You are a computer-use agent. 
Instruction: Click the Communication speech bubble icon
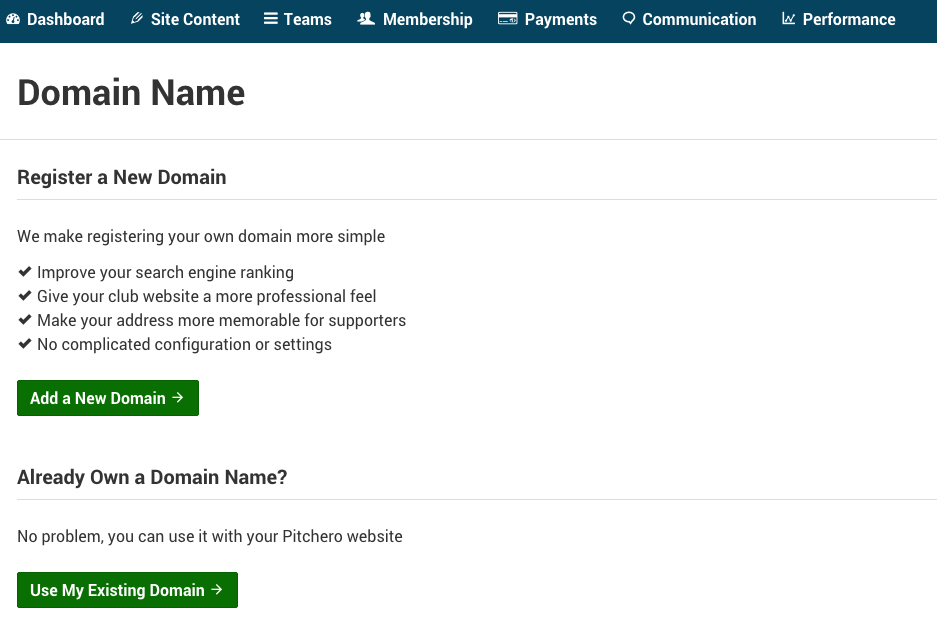(x=629, y=19)
